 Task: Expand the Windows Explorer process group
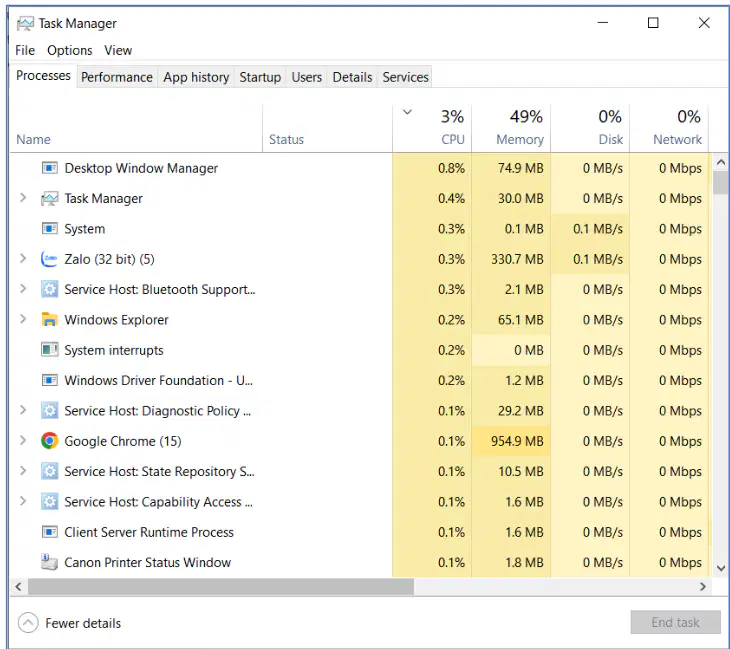coord(23,319)
